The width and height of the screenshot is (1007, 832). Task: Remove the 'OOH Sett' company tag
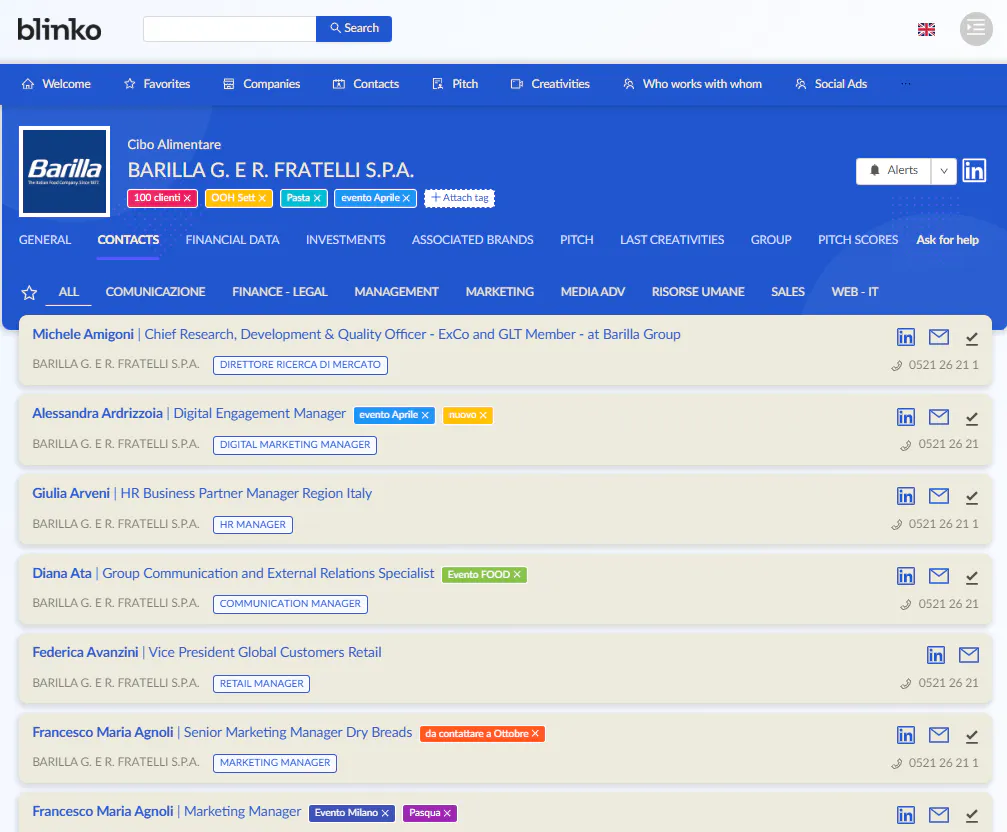(262, 198)
